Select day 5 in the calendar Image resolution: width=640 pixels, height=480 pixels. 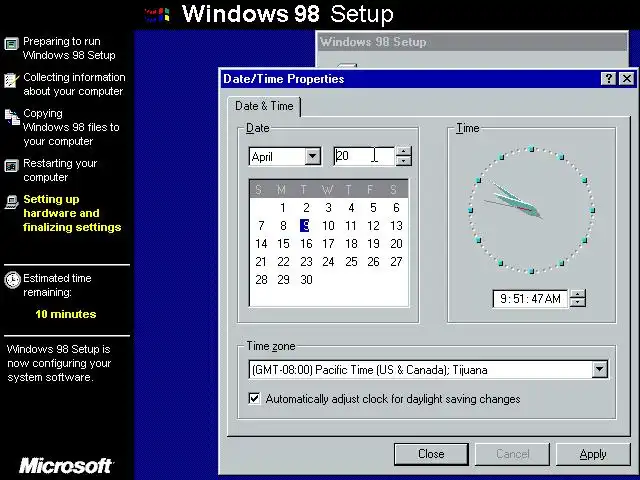tap(373, 208)
